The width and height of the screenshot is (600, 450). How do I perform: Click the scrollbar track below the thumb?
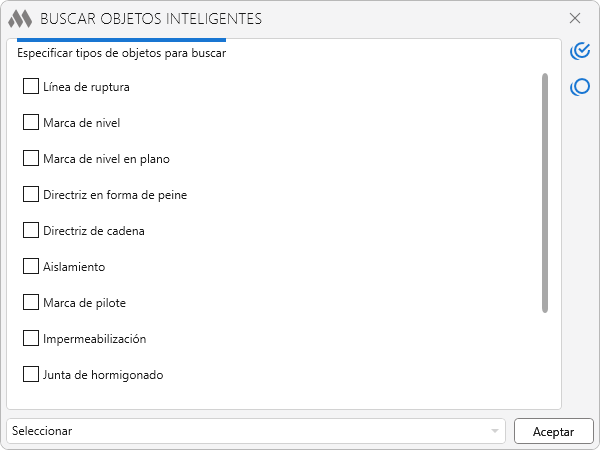point(545,360)
